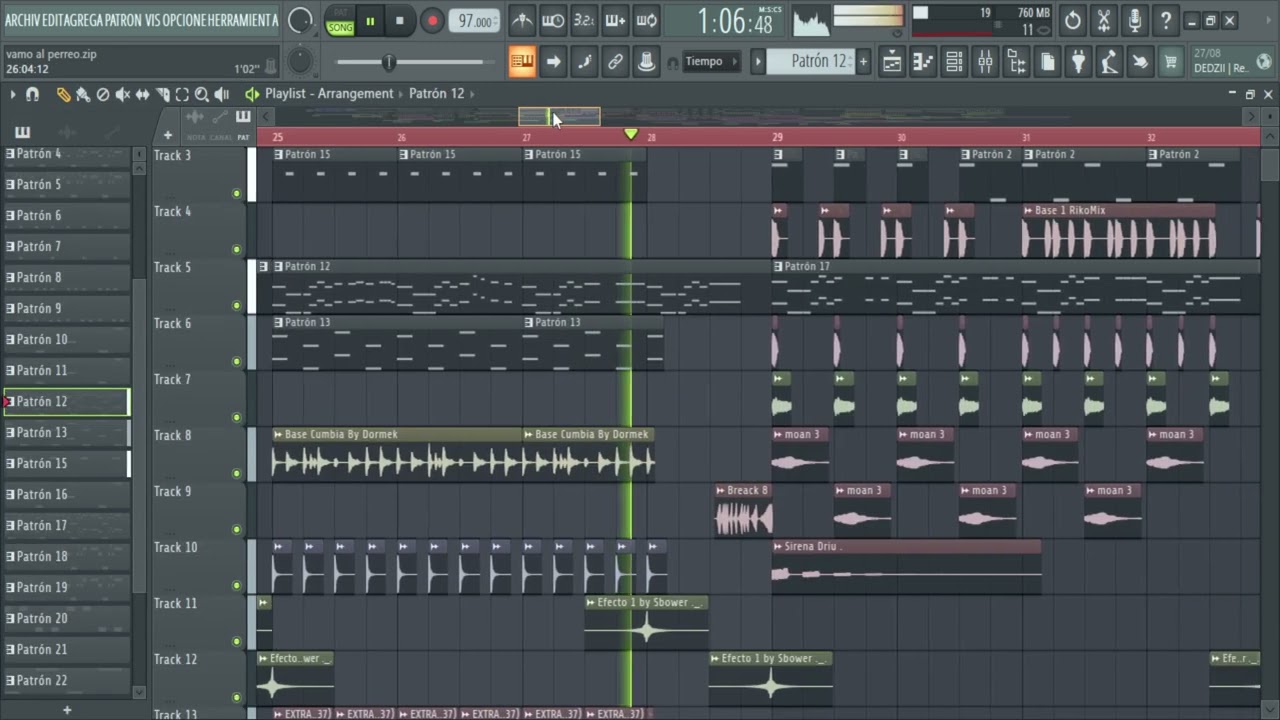1280x720 pixels.
Task: Click the Base 1 RikoMix audio clip
Action: coord(1119,232)
